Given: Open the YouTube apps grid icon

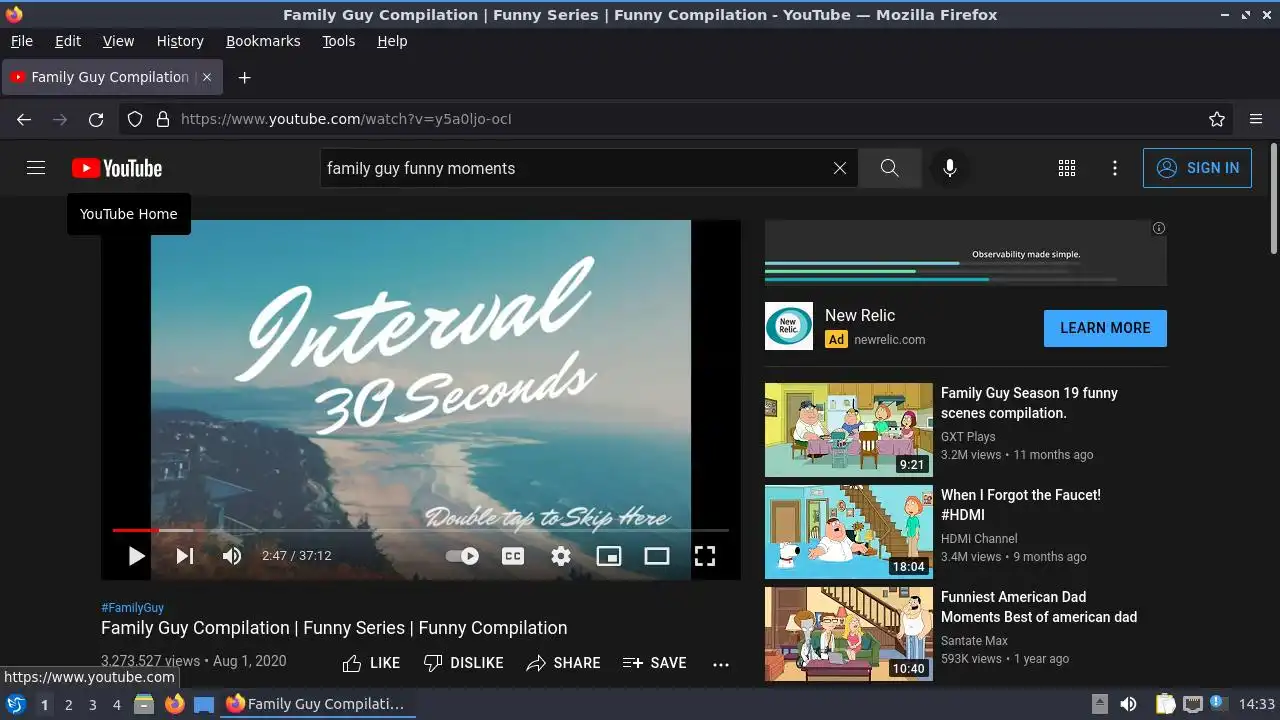Looking at the screenshot, I should pos(1067,168).
